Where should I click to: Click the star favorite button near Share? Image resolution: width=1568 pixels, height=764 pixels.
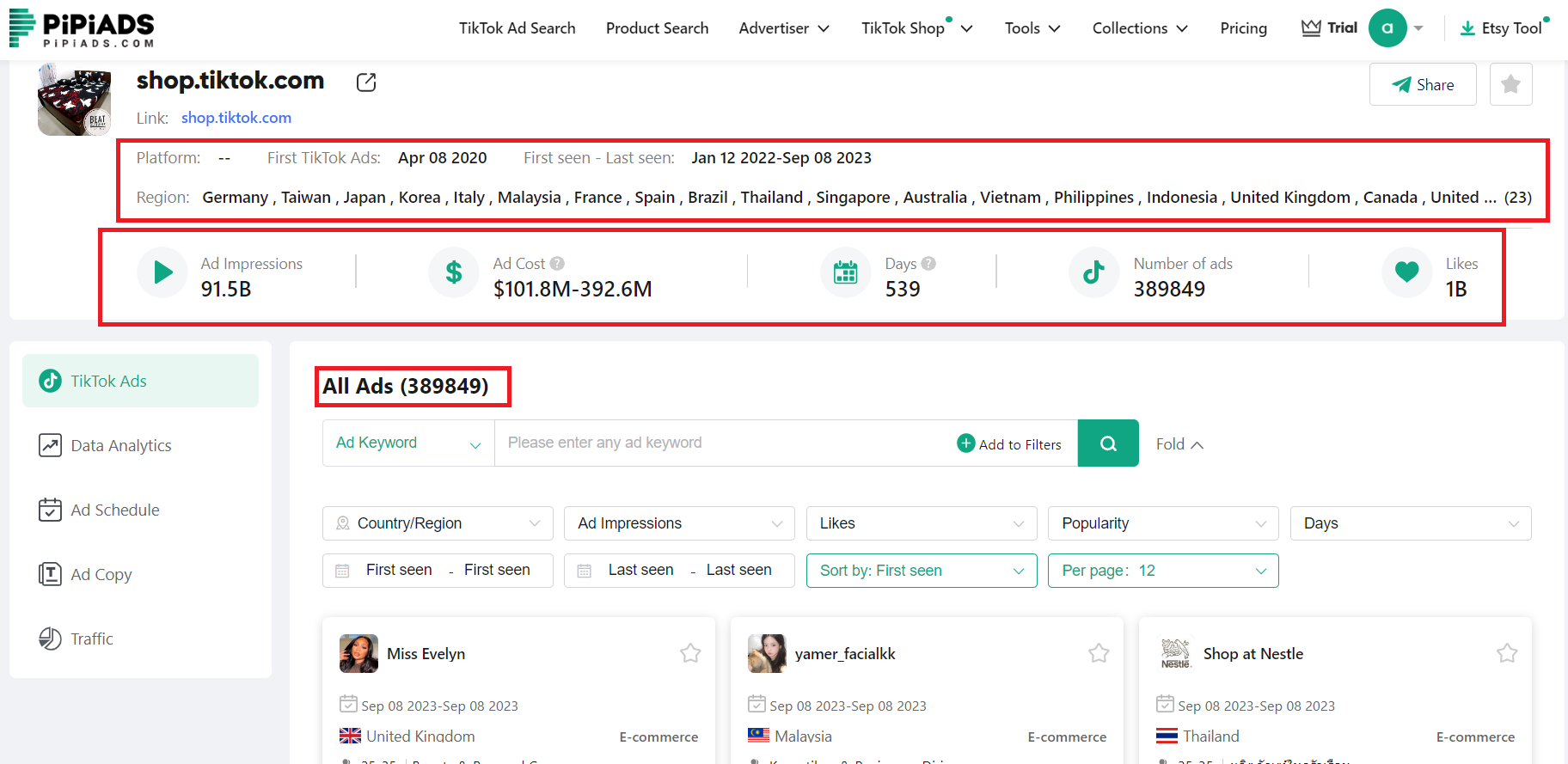point(1510,84)
